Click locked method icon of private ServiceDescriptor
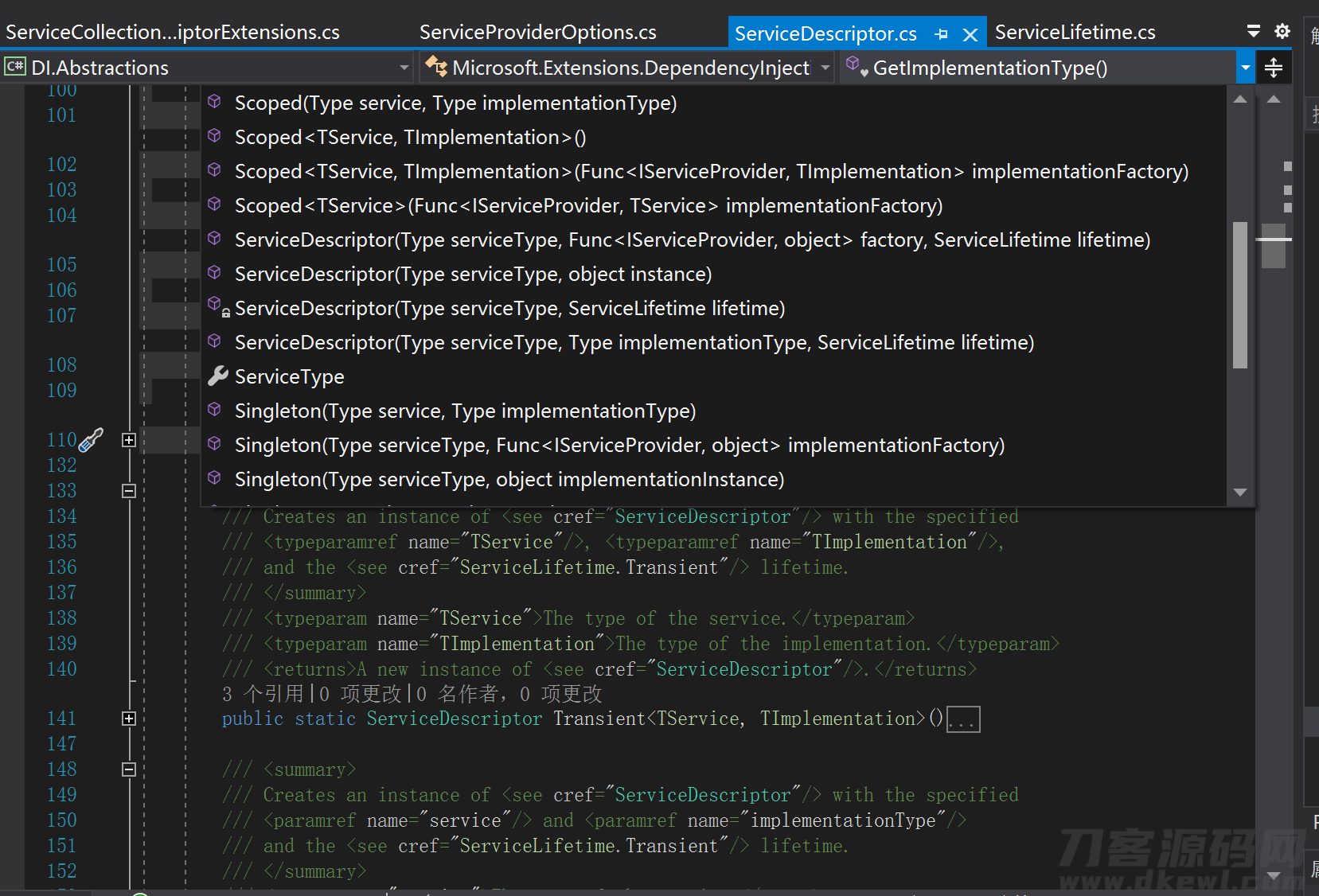This screenshot has width=1319, height=896. point(218,307)
